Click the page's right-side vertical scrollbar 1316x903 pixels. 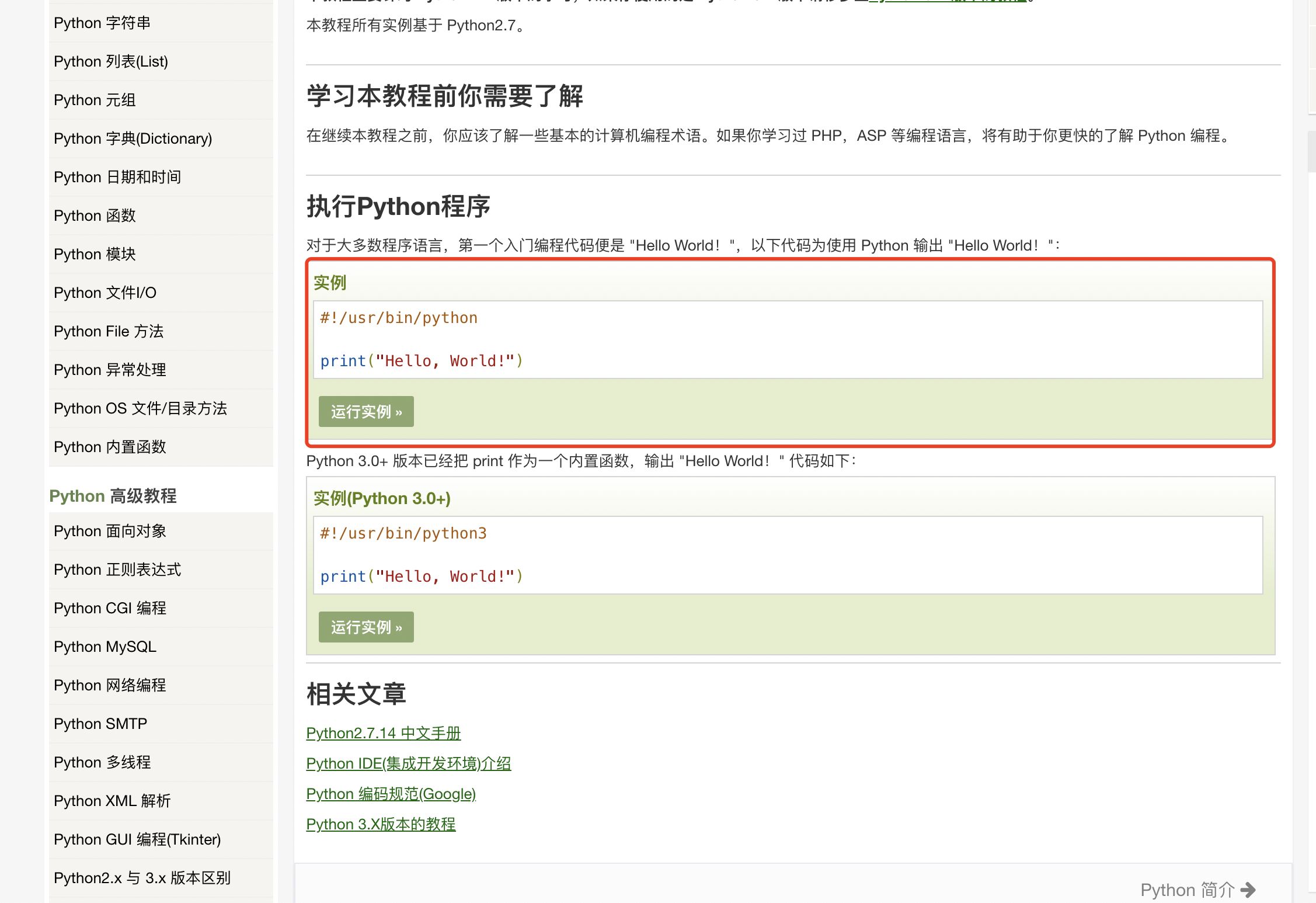[x=1311, y=152]
